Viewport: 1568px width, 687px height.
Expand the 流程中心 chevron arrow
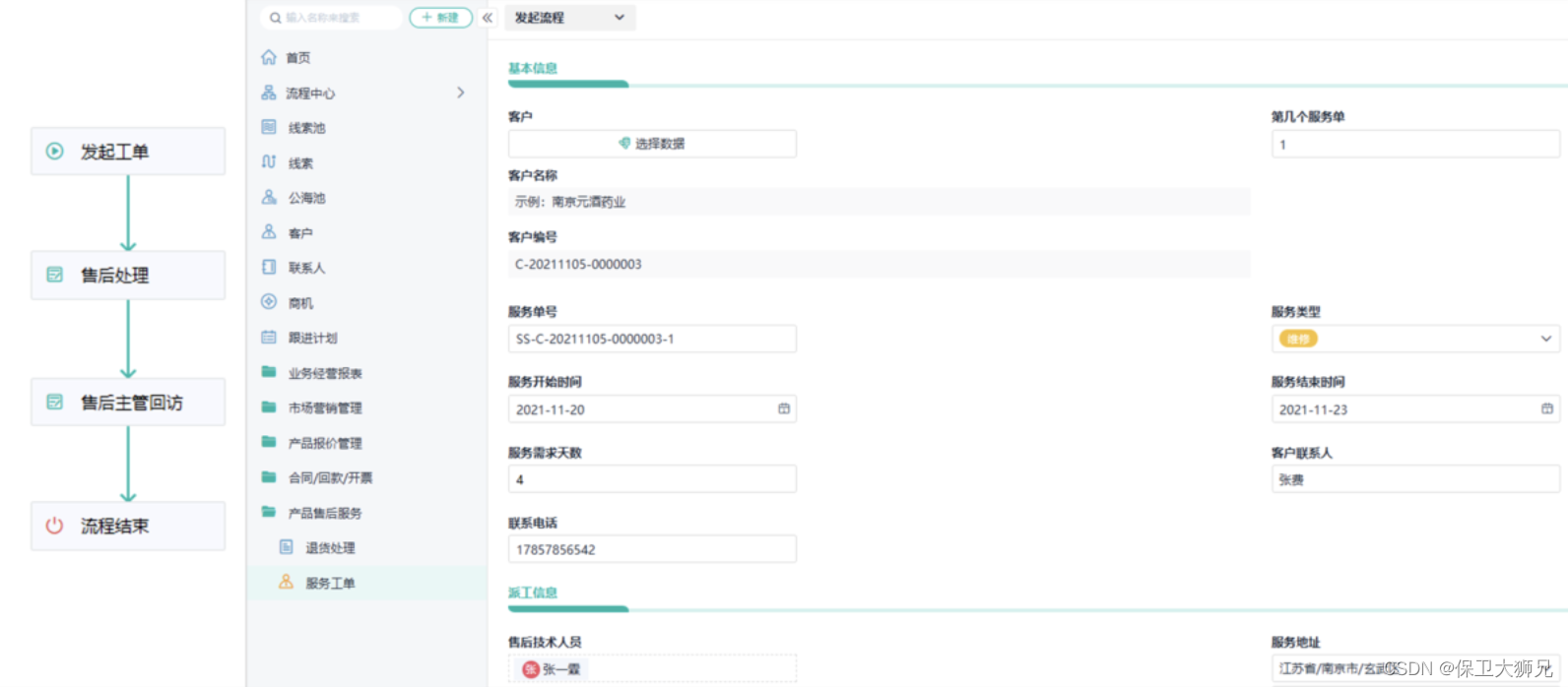pyautogui.click(x=461, y=93)
